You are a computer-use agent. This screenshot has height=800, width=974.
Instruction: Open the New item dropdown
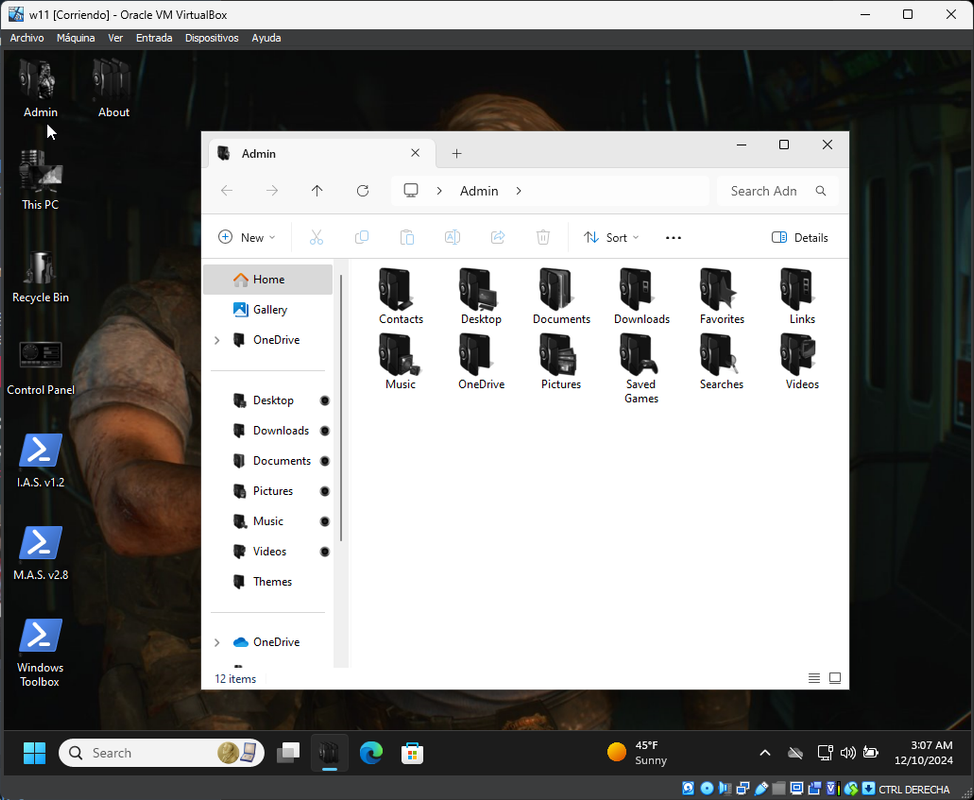coord(247,237)
